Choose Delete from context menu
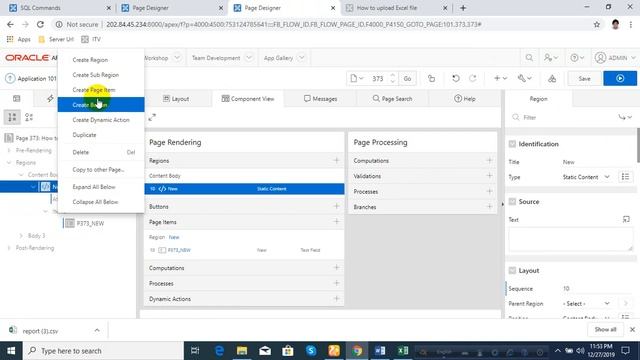Image resolution: width=640 pixels, height=360 pixels. 101,152
